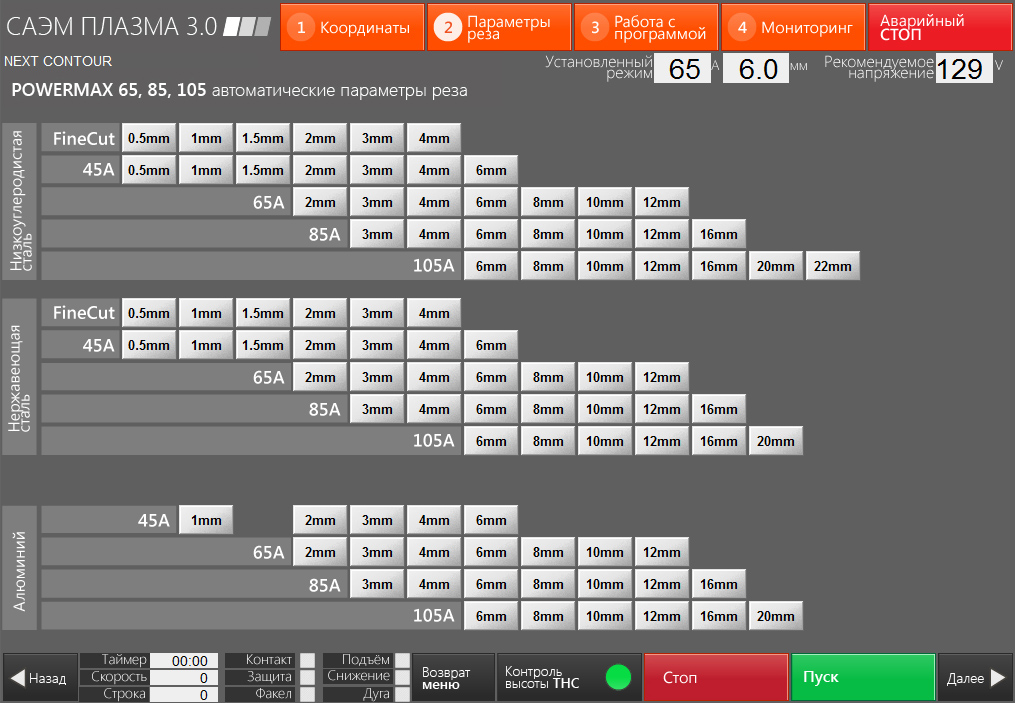Screen dimensions: 1015x703
Task: Pick stainless steel 65A 10mm preset
Action: tap(605, 377)
